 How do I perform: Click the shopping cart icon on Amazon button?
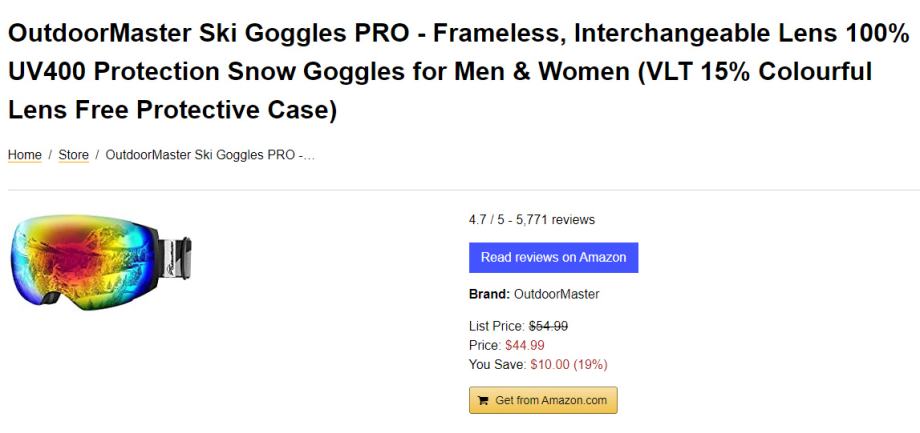[x=484, y=401]
